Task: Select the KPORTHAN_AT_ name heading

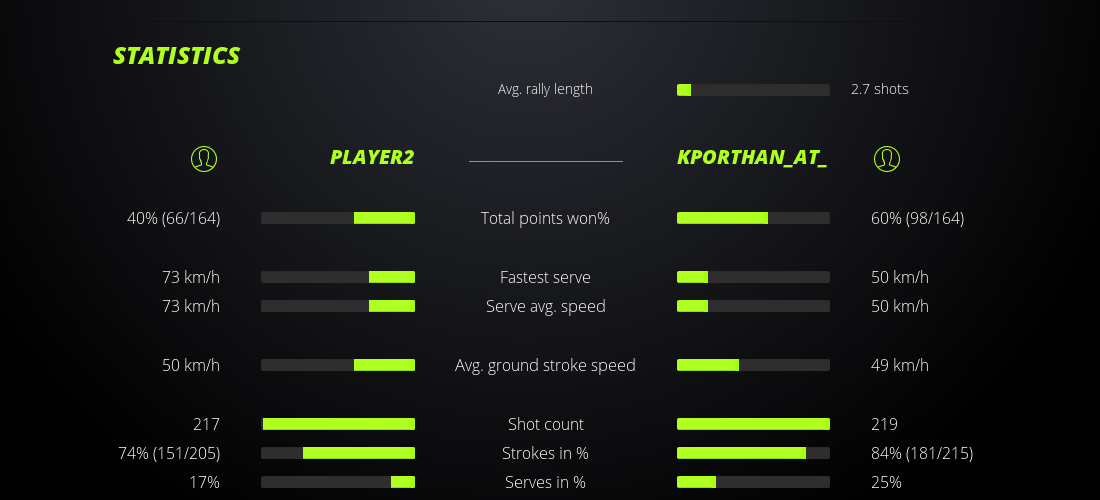Action: (x=752, y=158)
